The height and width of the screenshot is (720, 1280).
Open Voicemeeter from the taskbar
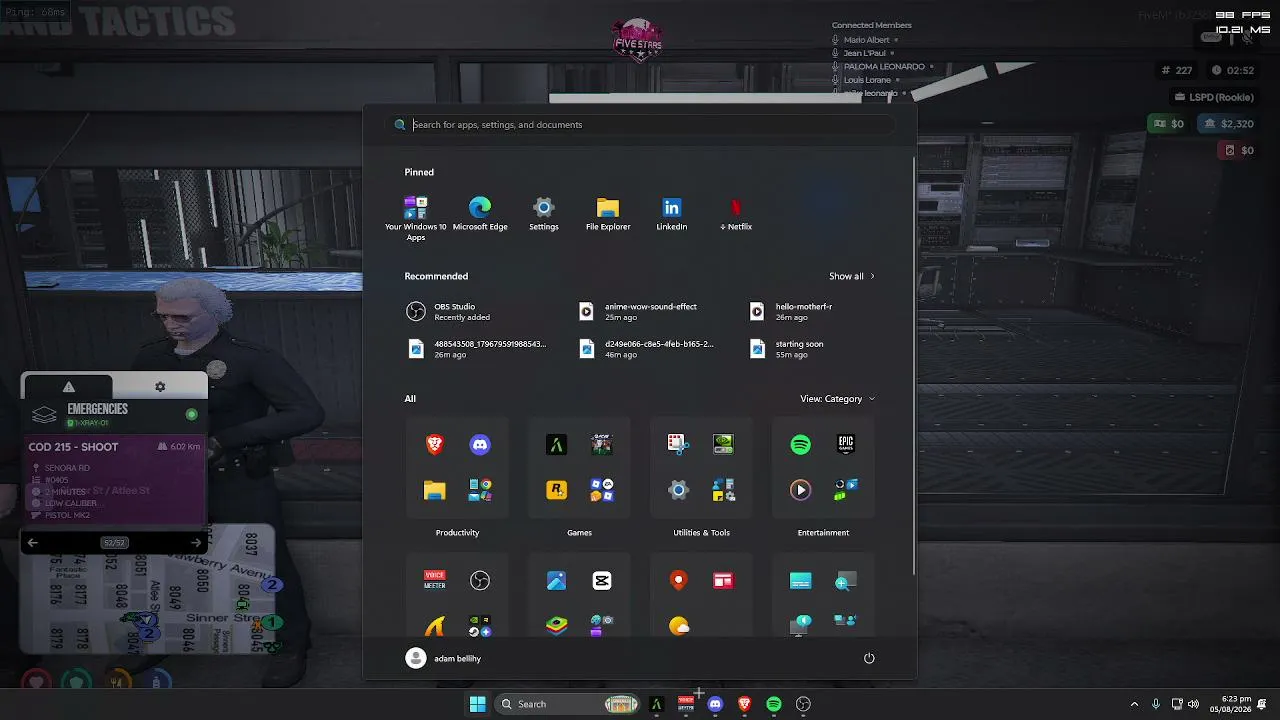686,704
